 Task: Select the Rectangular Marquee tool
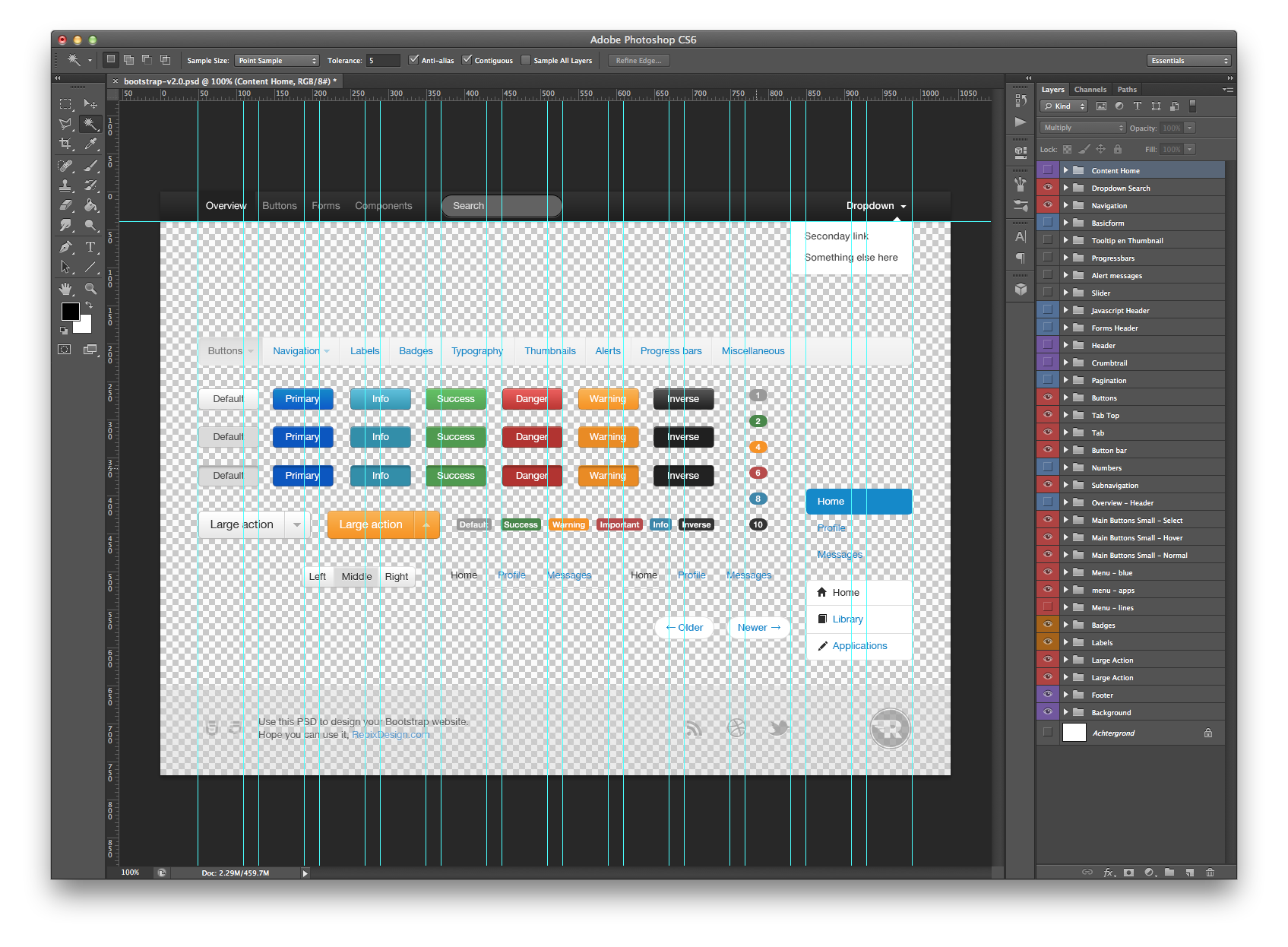pyautogui.click(x=66, y=103)
